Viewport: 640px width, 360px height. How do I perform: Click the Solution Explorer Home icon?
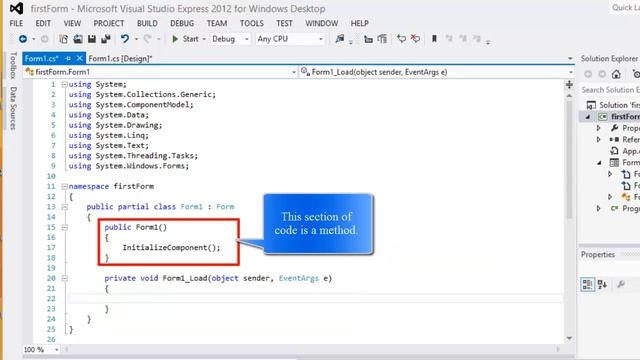616,74
